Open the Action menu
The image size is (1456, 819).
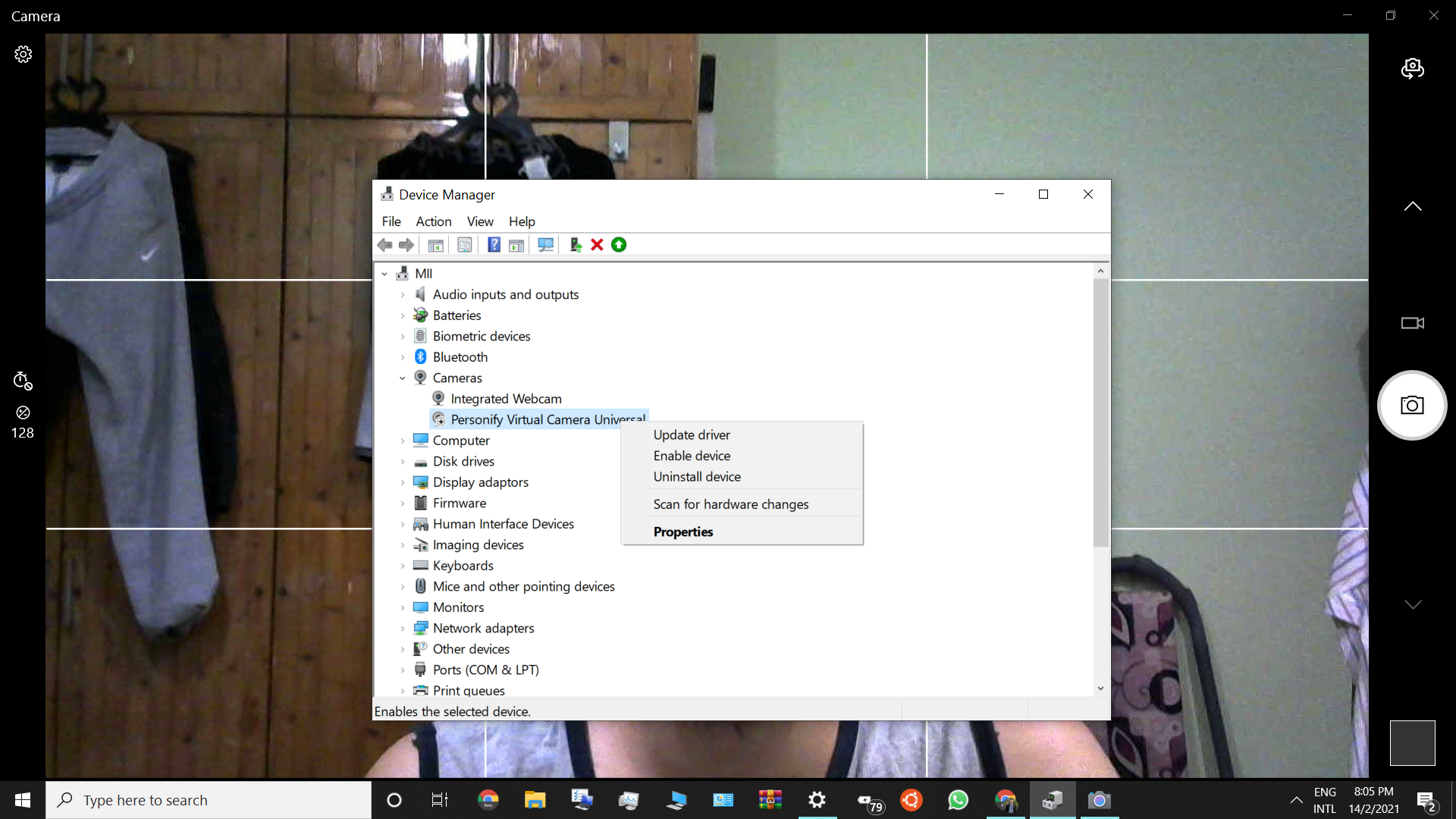pyautogui.click(x=433, y=221)
